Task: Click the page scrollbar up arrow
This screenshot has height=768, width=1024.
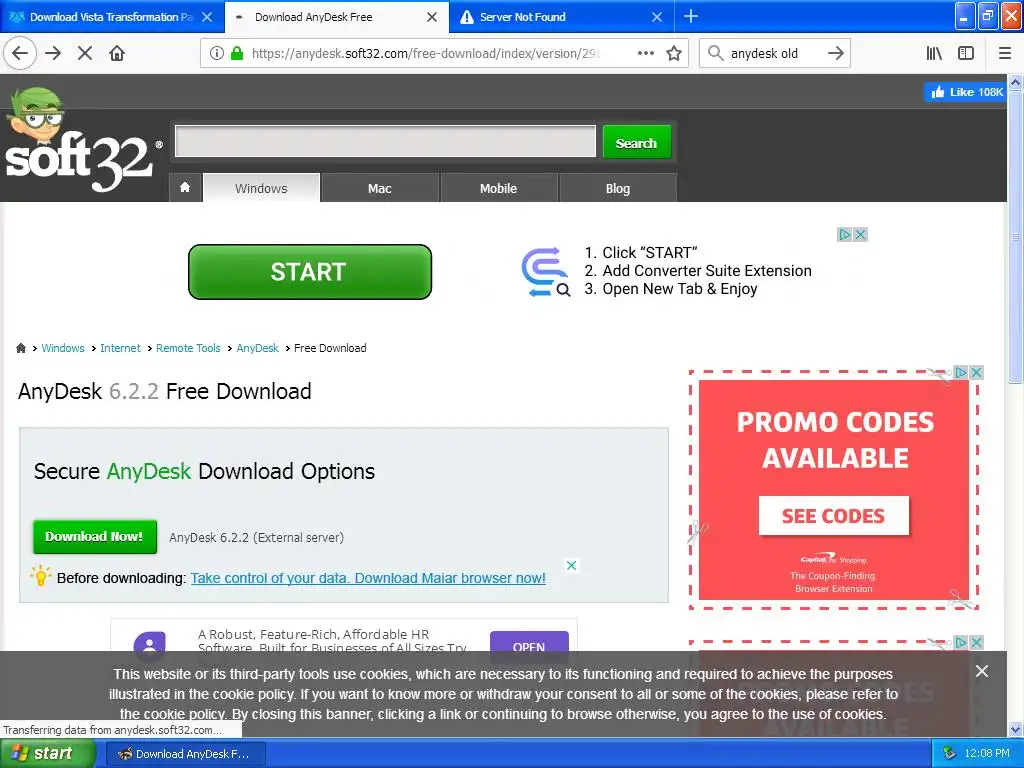Action: click(1015, 82)
